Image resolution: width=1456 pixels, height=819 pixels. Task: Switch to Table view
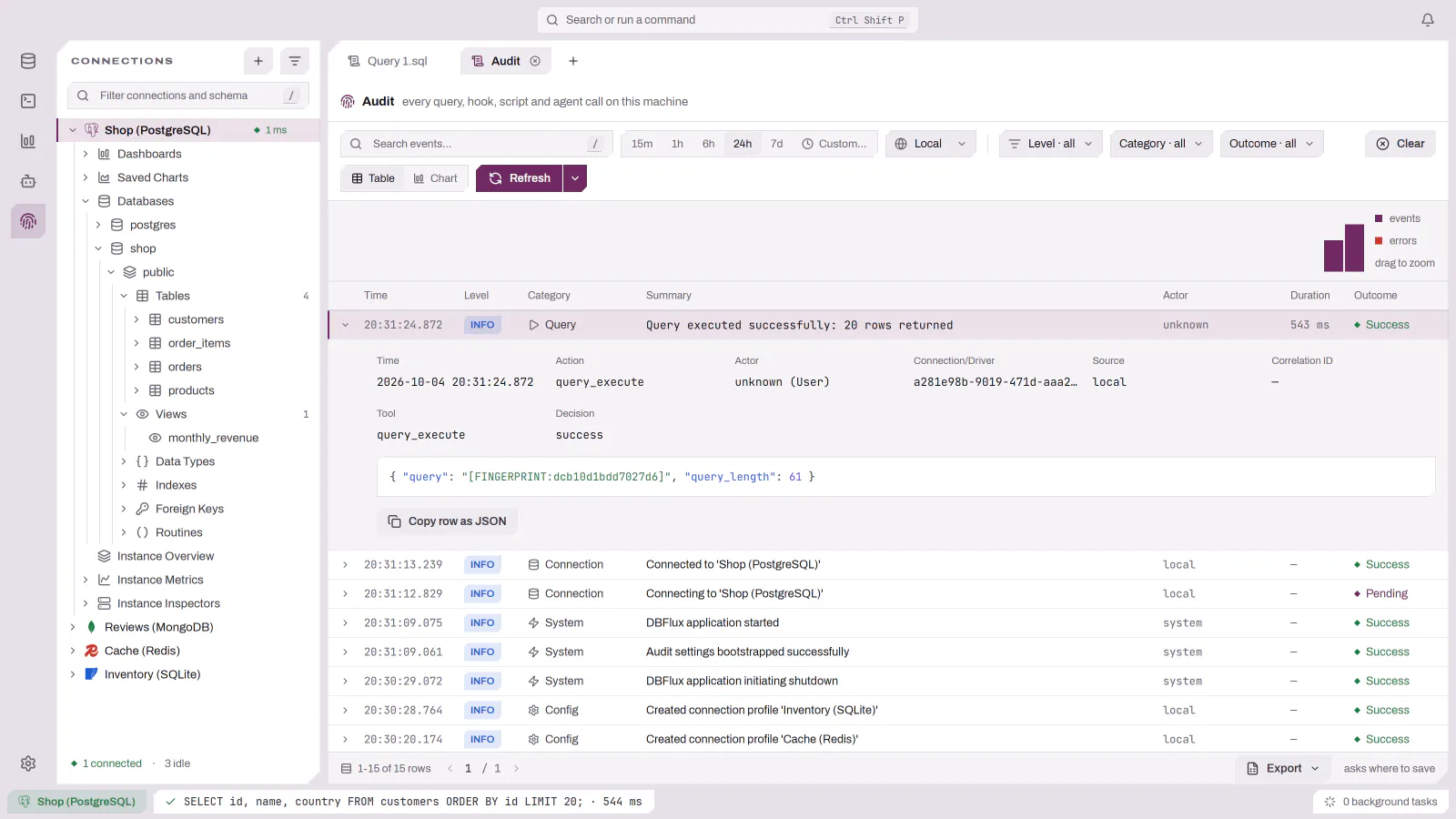tap(373, 178)
